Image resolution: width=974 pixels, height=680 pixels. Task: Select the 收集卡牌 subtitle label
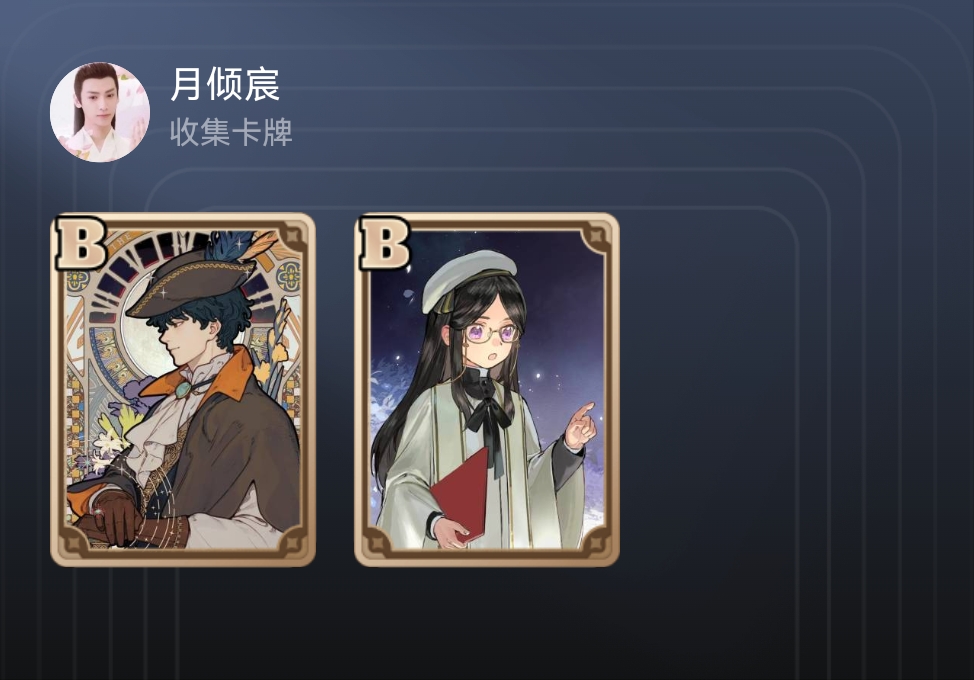(231, 132)
